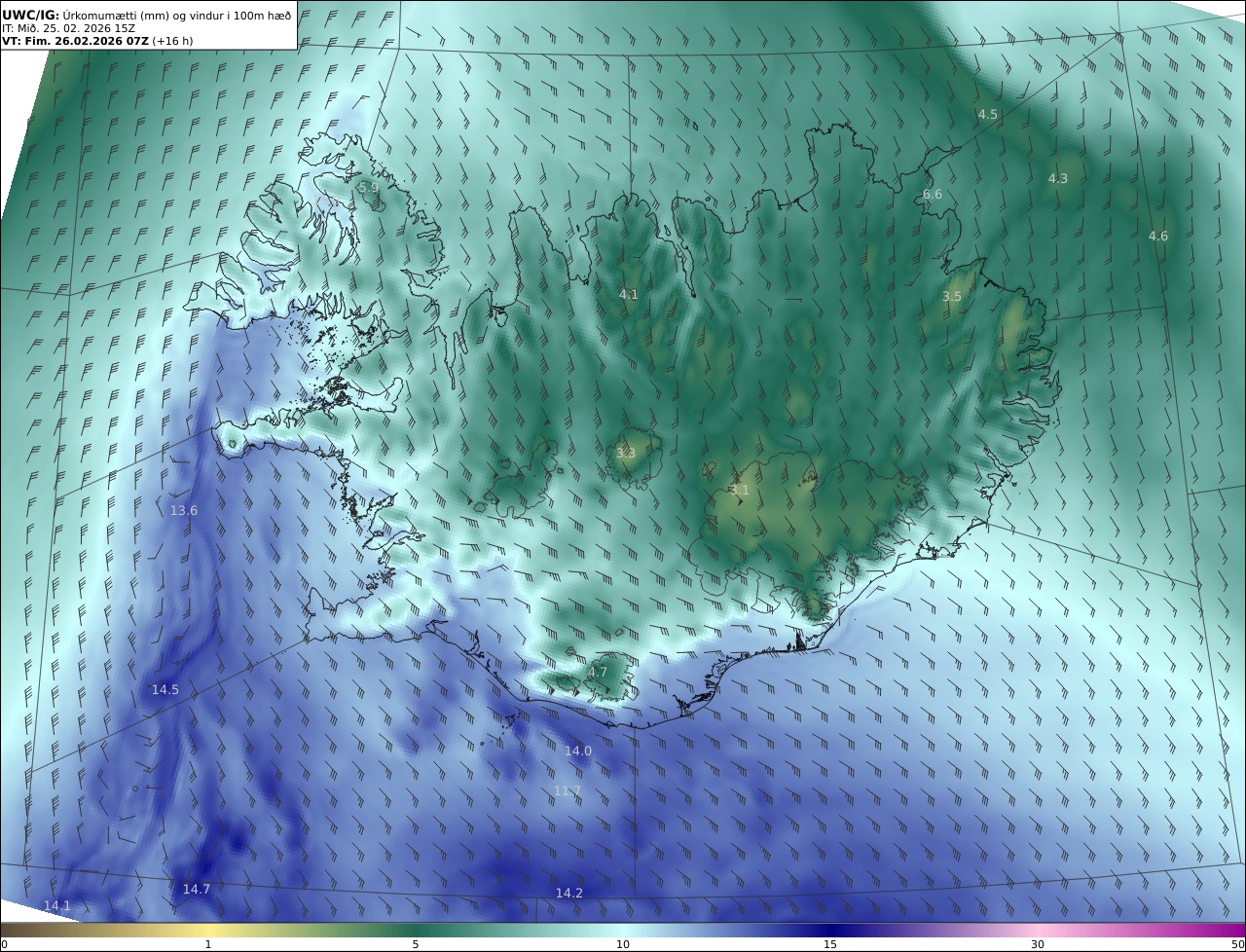Click the 5 tick on the color scale
The width and height of the screenshot is (1246, 952).
pyautogui.click(x=416, y=944)
